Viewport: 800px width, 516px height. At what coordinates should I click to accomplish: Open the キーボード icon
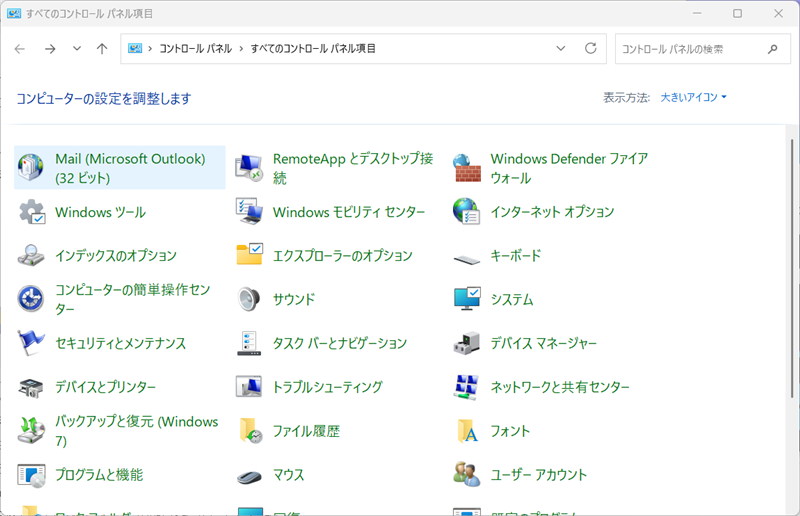[467, 259]
